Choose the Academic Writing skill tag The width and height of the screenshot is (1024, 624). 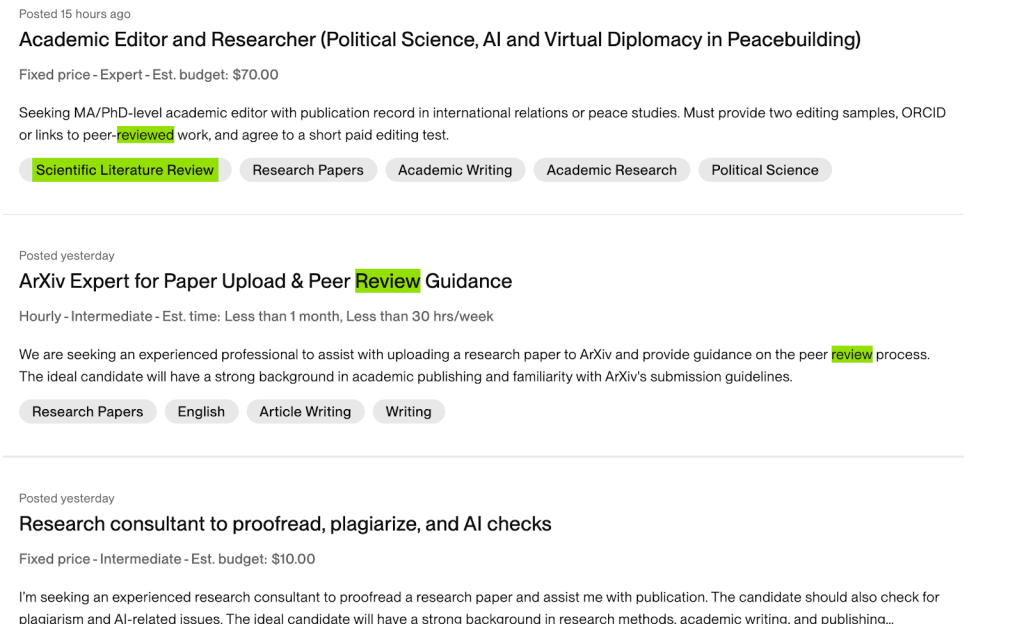[x=455, y=170]
